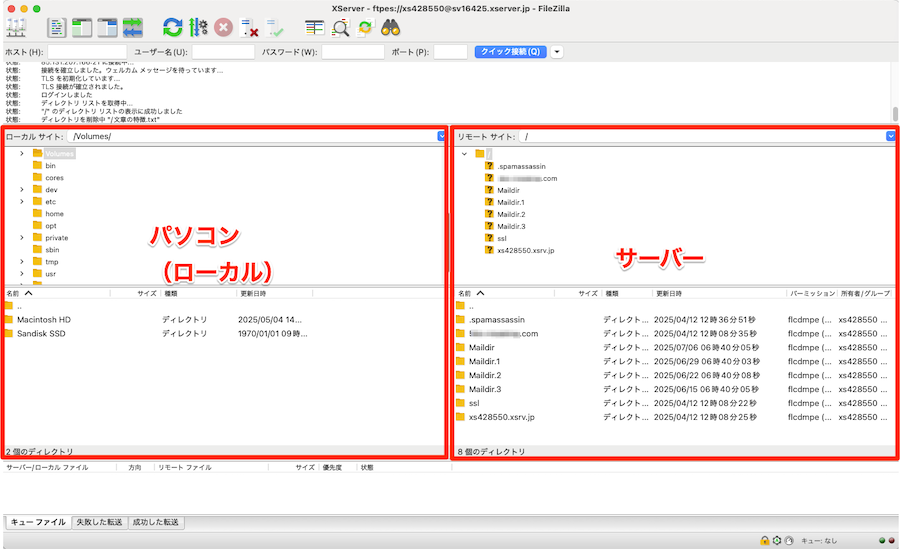
Task: Disconnect from the current server
Action: [x=249, y=28]
